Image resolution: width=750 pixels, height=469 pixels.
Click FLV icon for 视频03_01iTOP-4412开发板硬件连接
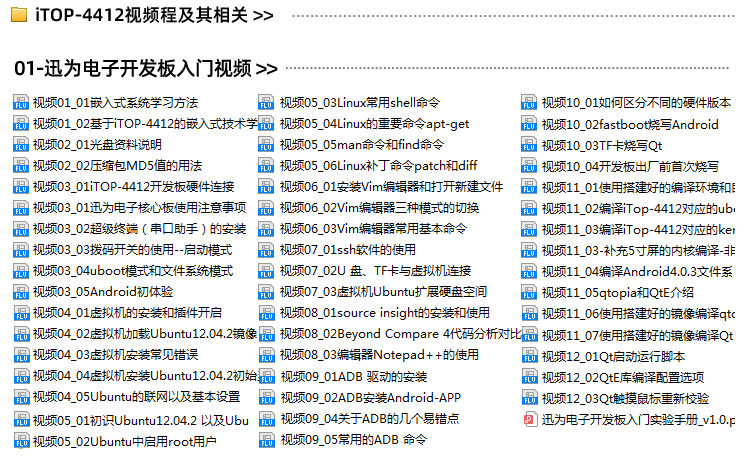pos(21,186)
